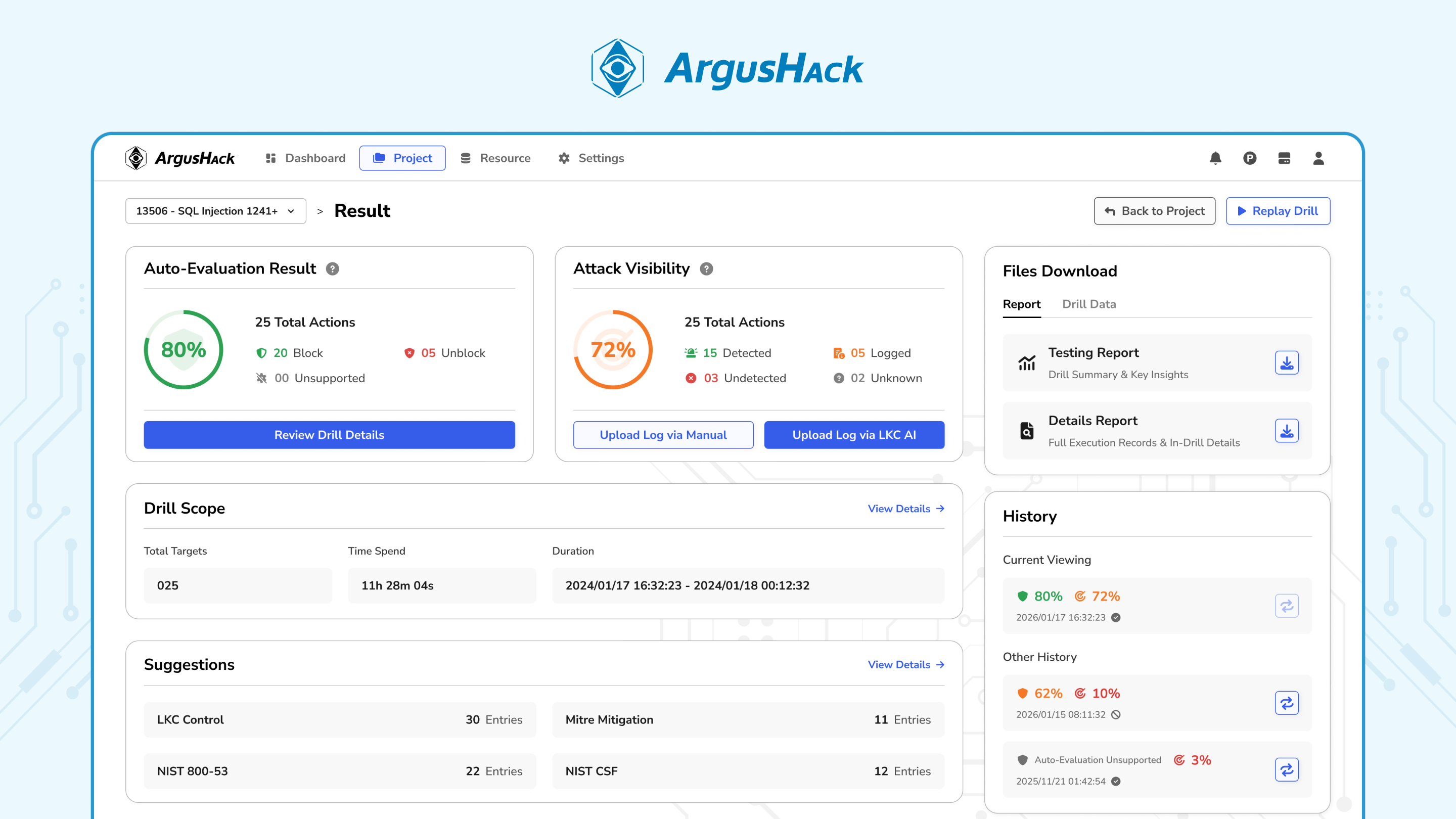Click Upload Log via Manual

(x=663, y=435)
